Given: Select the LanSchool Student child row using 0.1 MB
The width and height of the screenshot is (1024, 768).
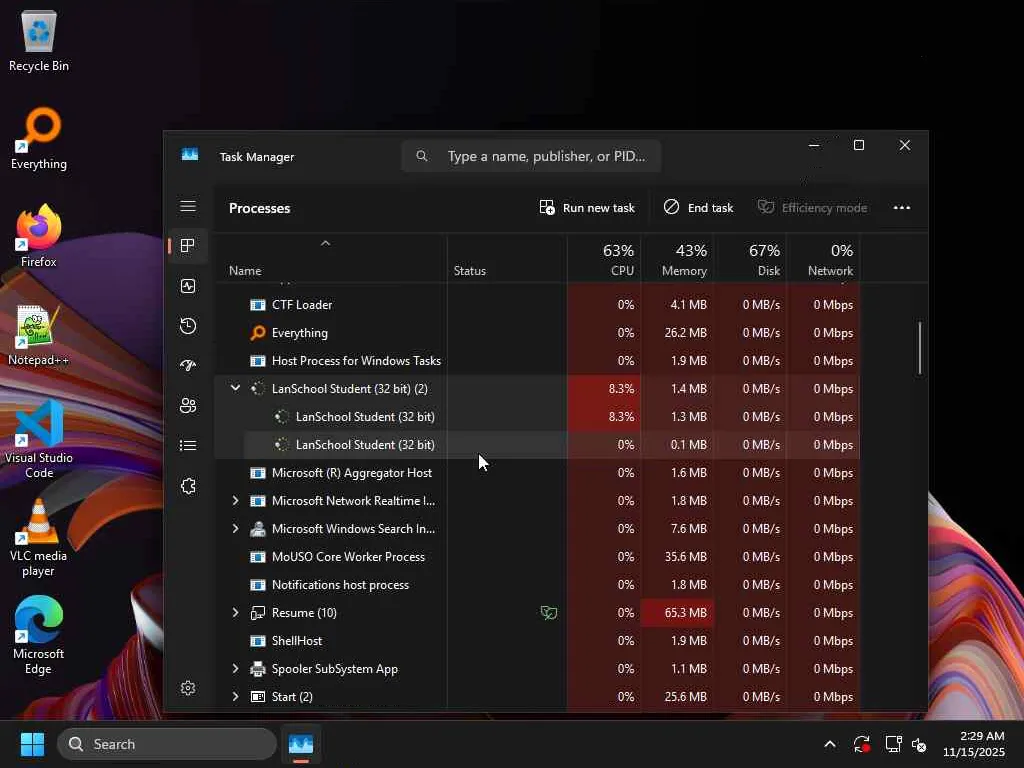Looking at the screenshot, I should 537,445.
